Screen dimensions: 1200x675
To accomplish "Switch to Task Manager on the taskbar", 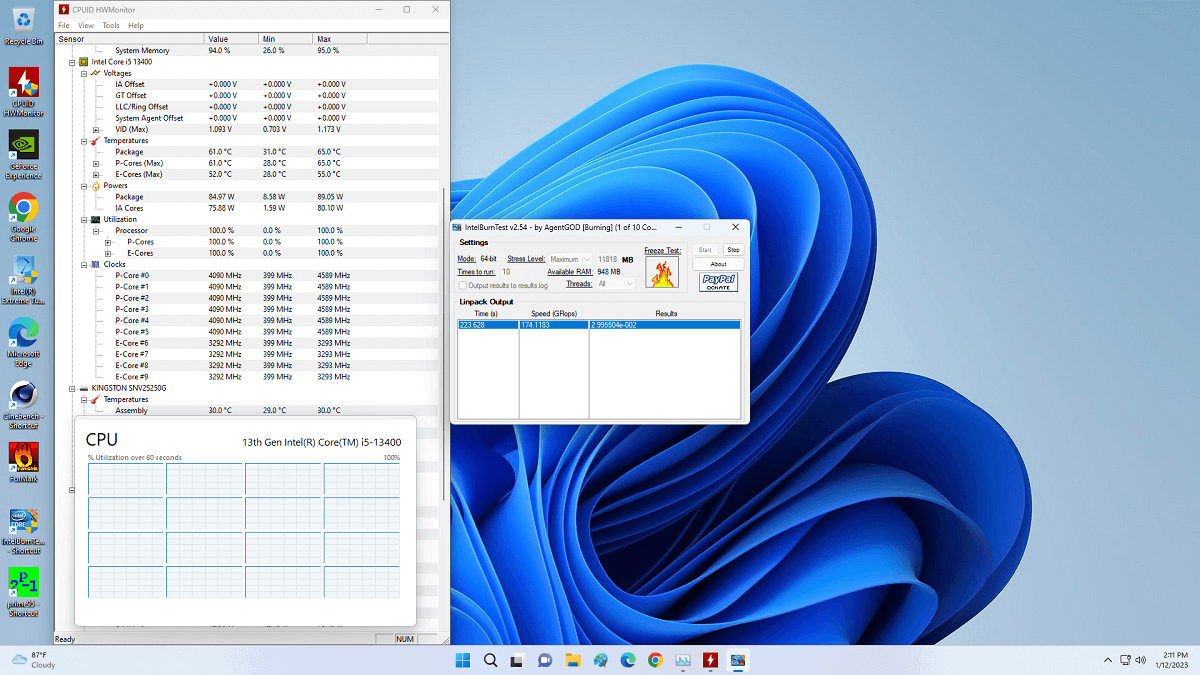I will (x=683, y=660).
